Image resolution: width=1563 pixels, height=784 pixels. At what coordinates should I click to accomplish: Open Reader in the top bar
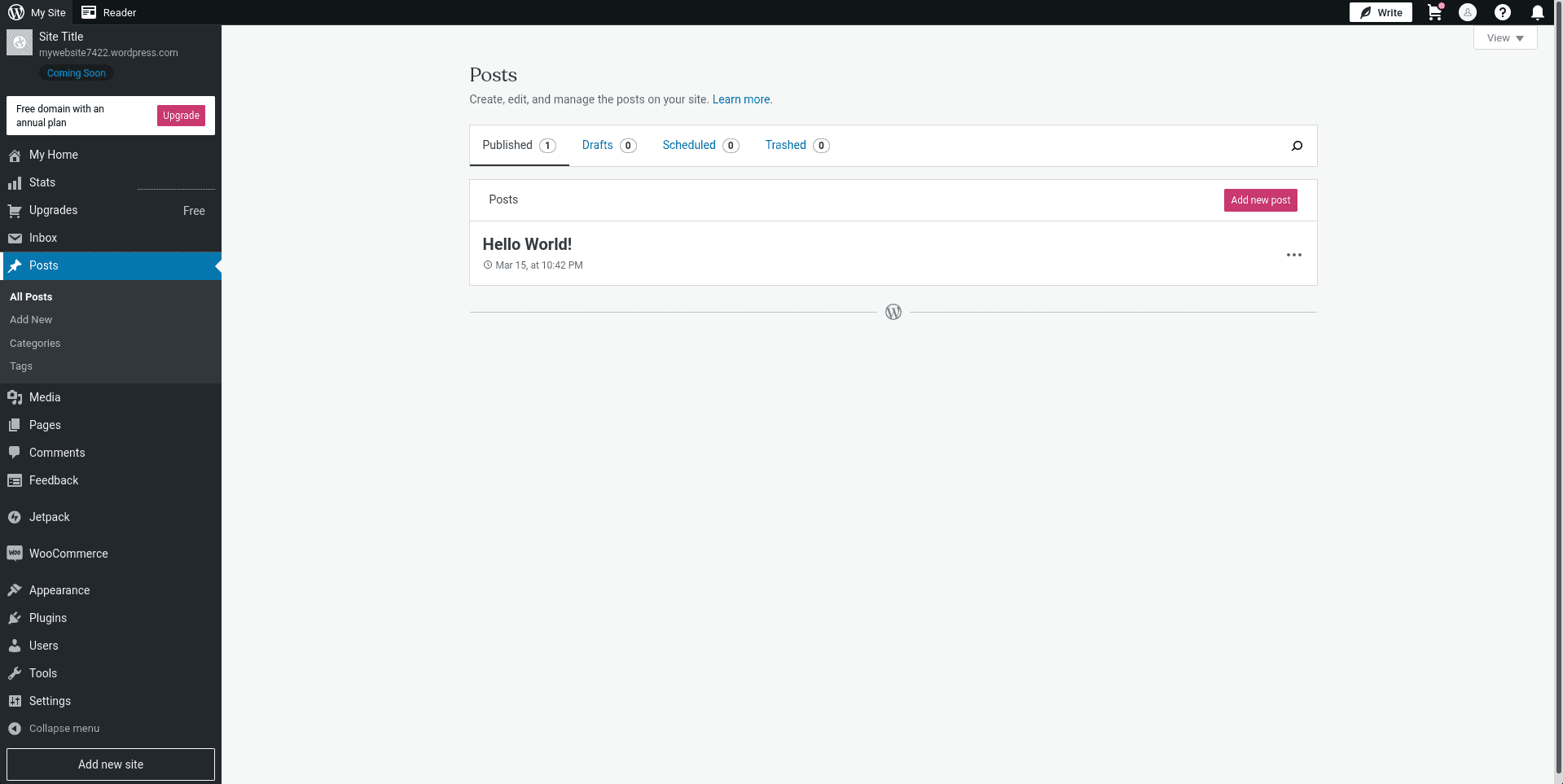click(109, 12)
